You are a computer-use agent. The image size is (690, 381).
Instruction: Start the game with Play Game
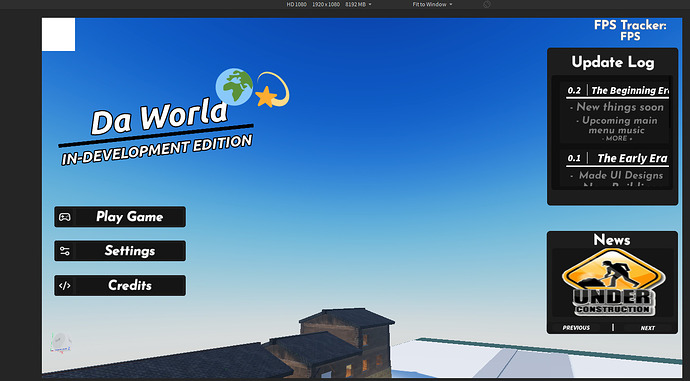120,216
